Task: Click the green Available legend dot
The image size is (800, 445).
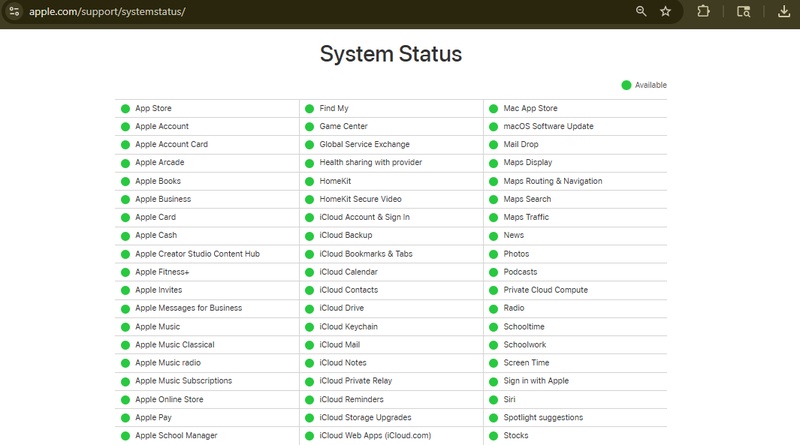Action: tap(626, 85)
